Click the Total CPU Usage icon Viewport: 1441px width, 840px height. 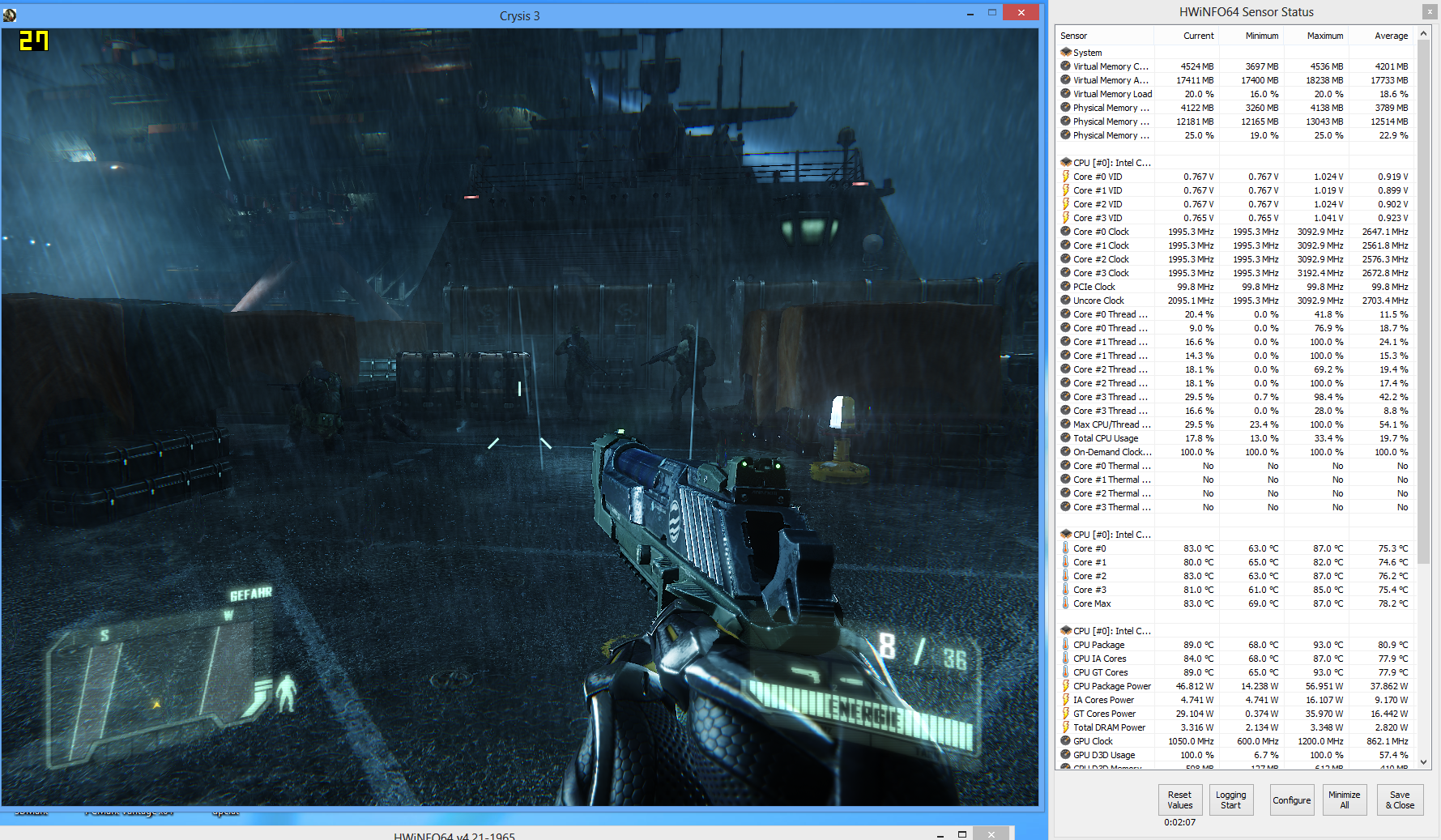[x=1066, y=437]
